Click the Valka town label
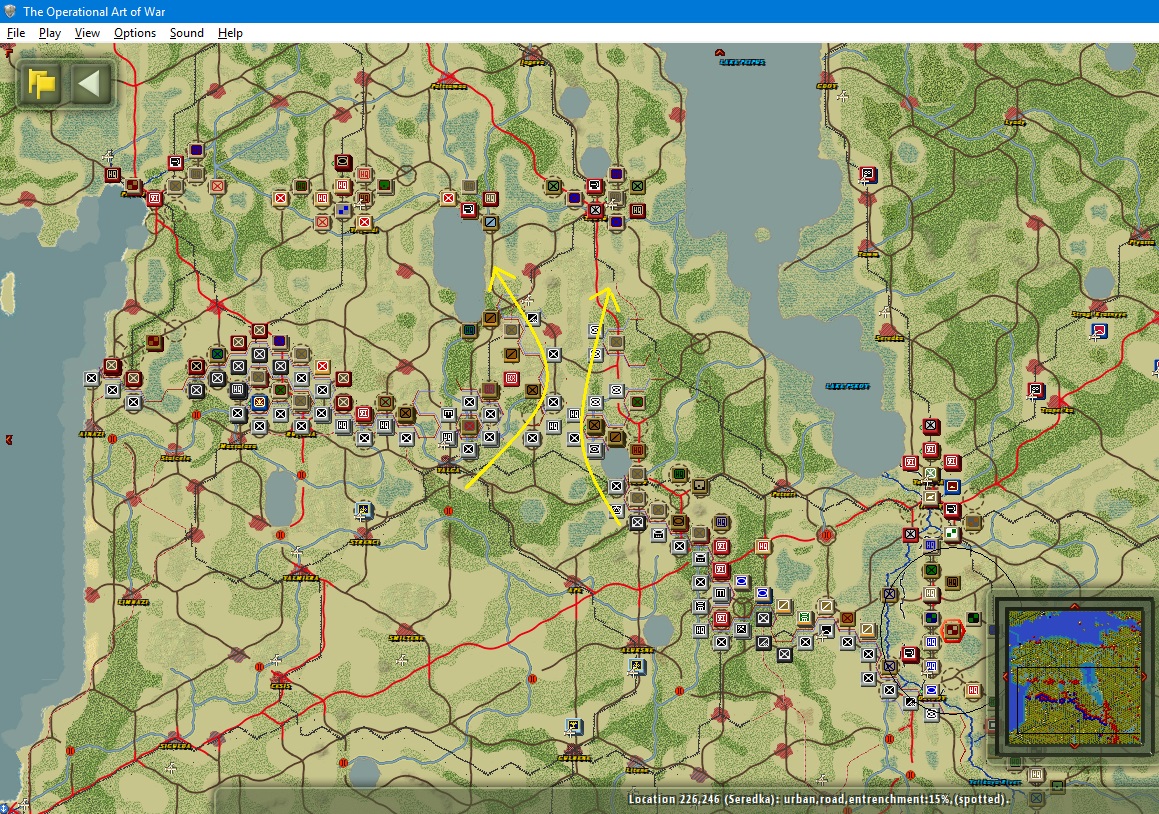This screenshot has height=814, width=1159. pyautogui.click(x=448, y=469)
